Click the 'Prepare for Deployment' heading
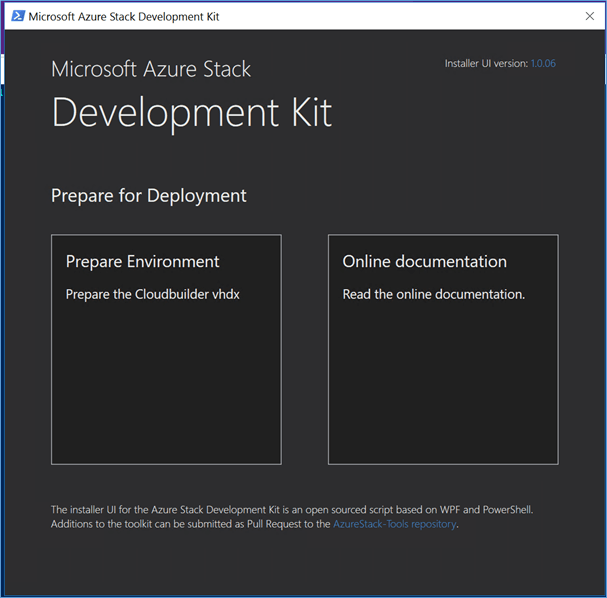The height and width of the screenshot is (598, 607). click(149, 196)
